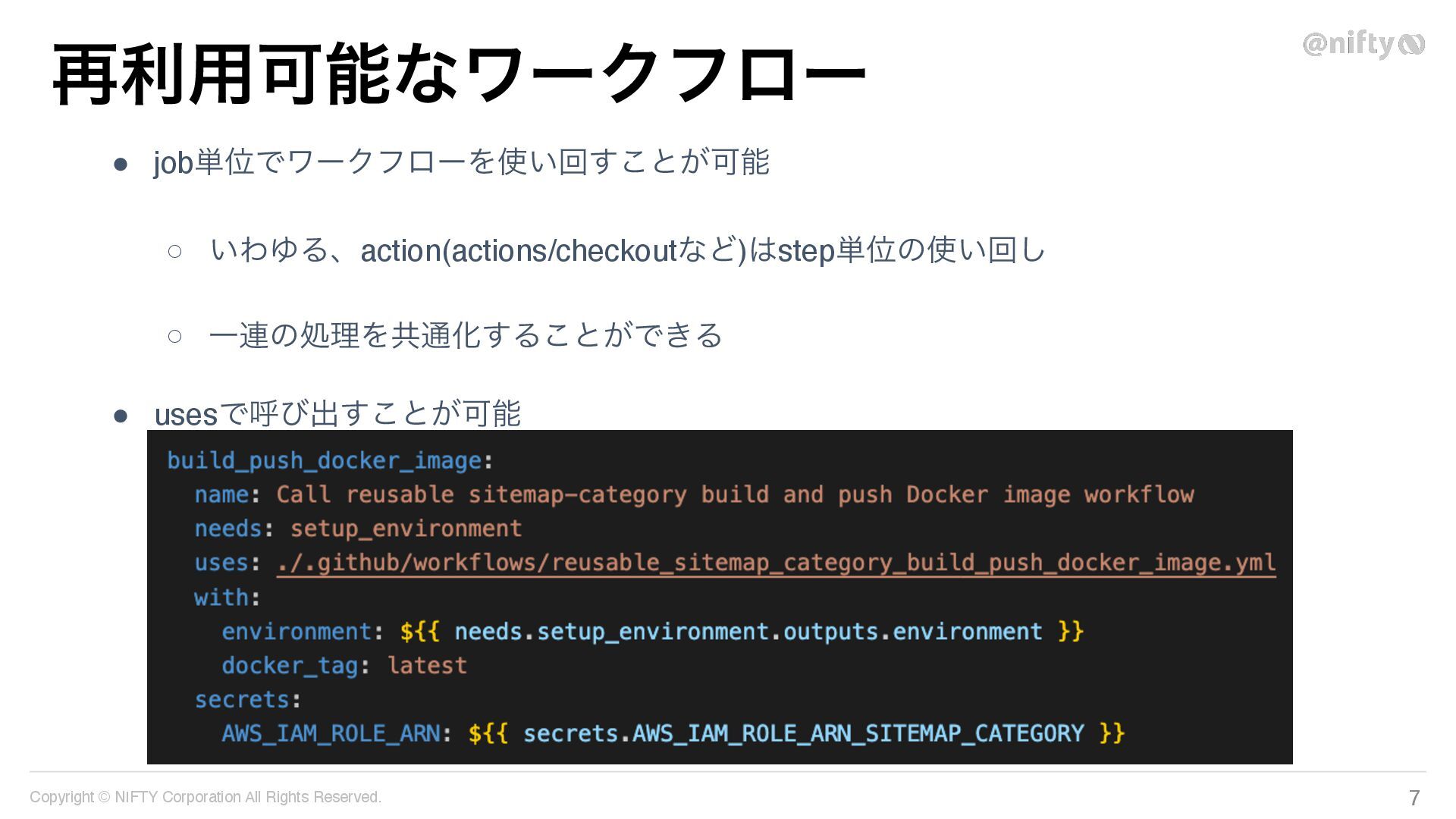Screen dimensions: 1456x819
Task: Click the NIFTY copyright footer text
Action: [206, 797]
